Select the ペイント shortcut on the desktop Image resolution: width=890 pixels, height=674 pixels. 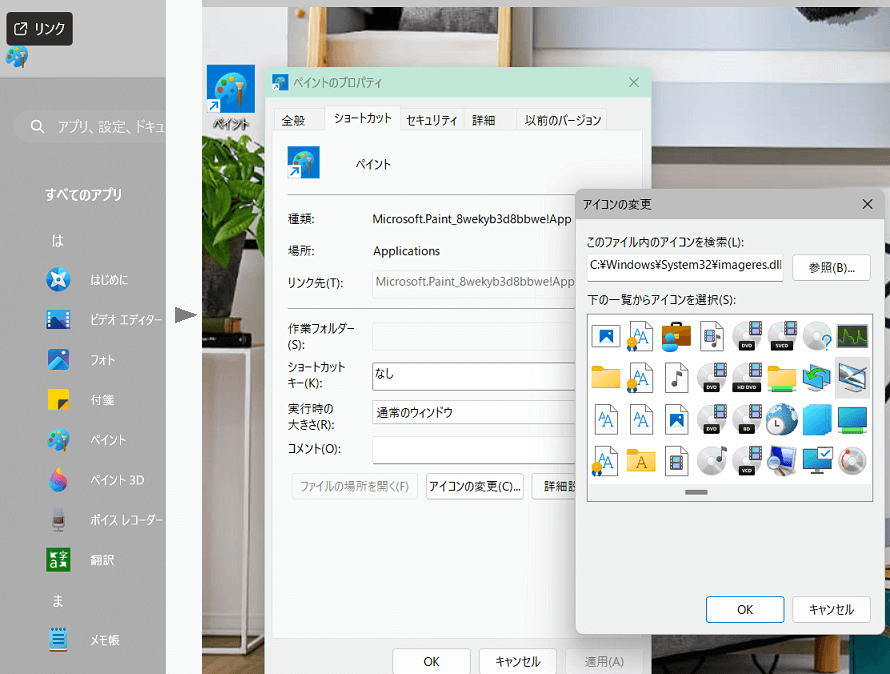click(x=230, y=98)
